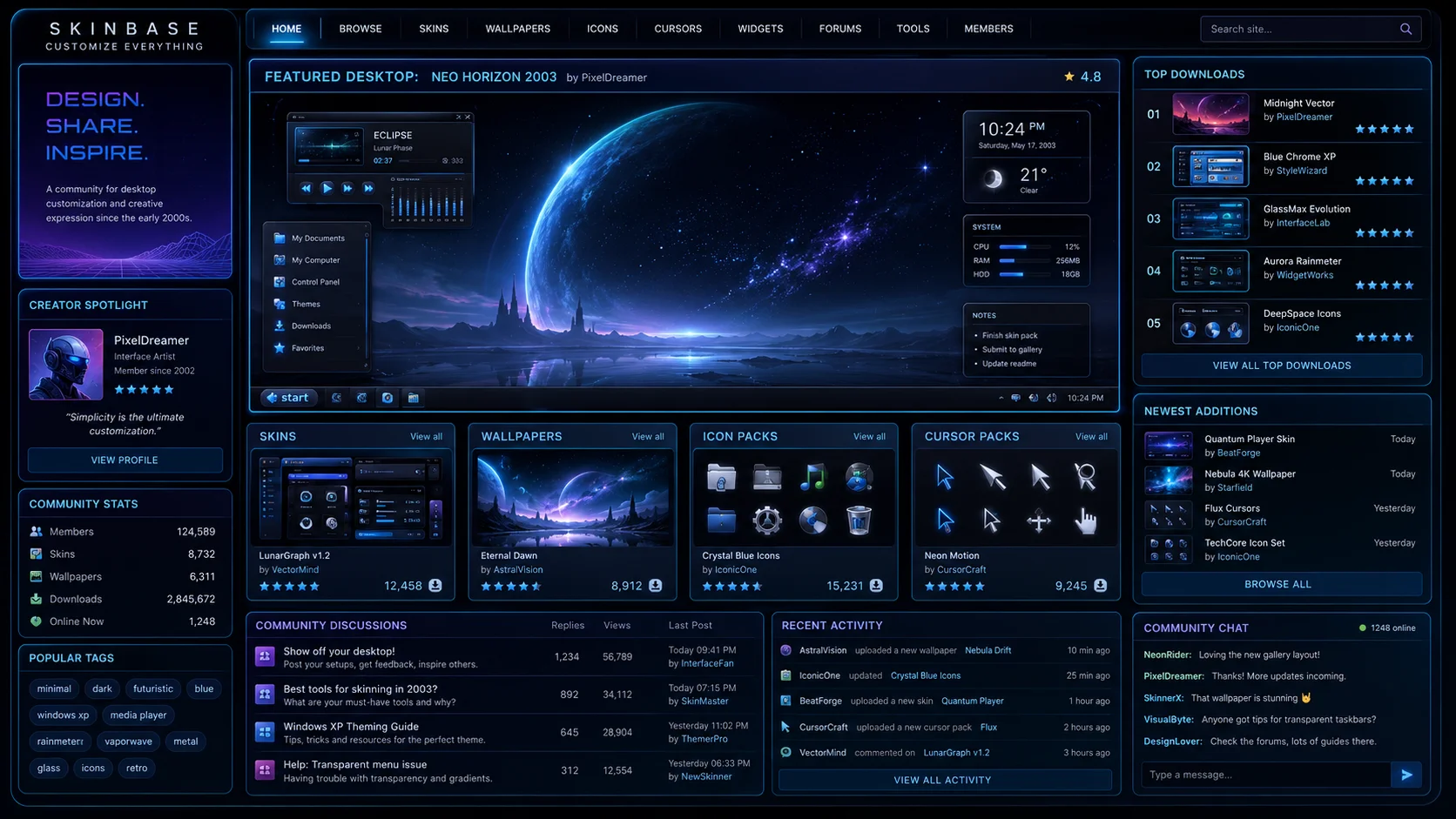Click the Eclipse player close button
Viewport: 1456px width, 819px height.
pos(468,117)
